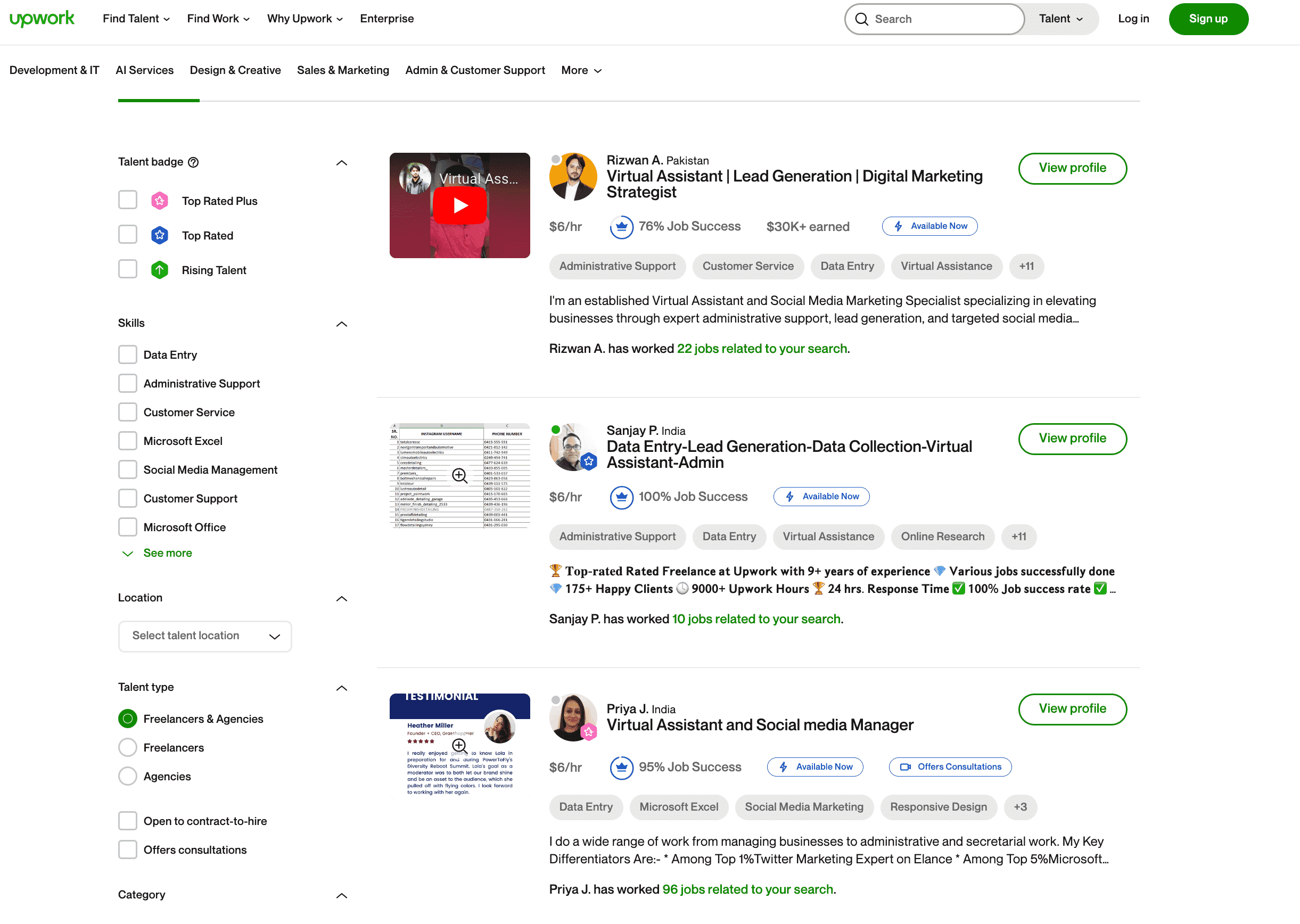
Task: Click Priya J.'s profile avatar
Action: click(573, 717)
